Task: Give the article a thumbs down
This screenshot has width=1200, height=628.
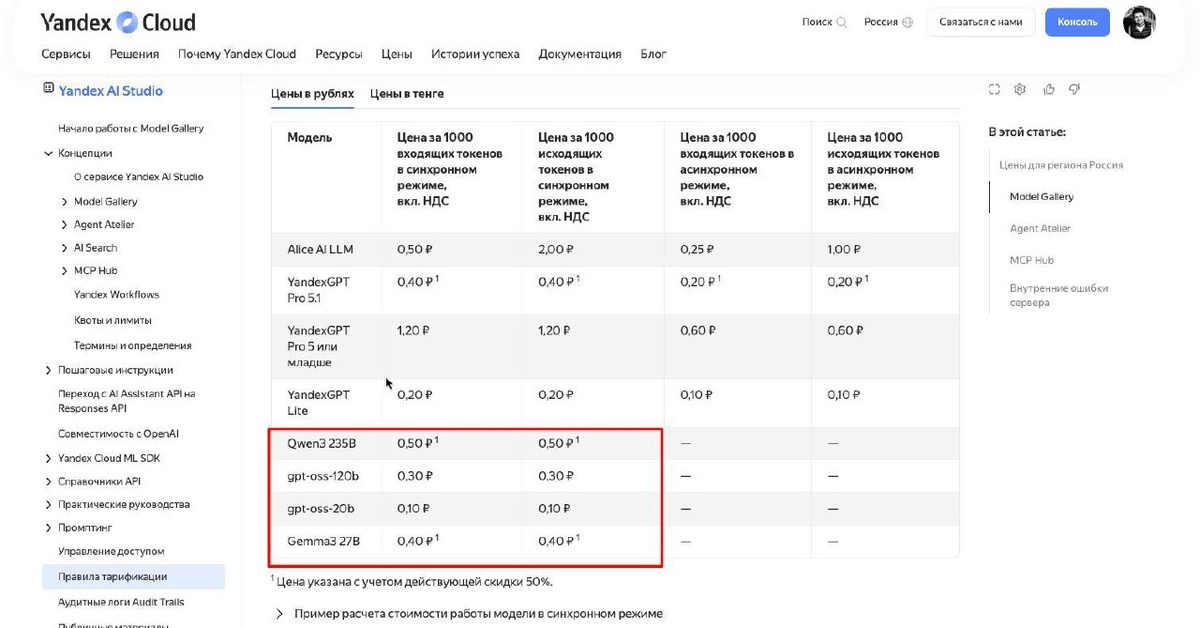Action: click(1075, 89)
